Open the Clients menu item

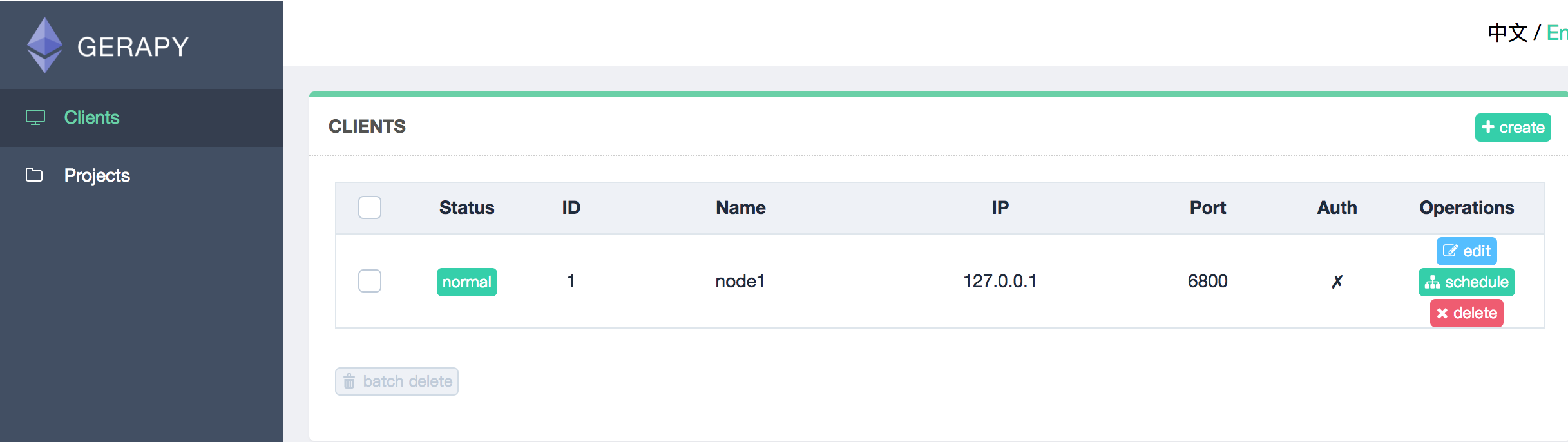click(x=91, y=117)
